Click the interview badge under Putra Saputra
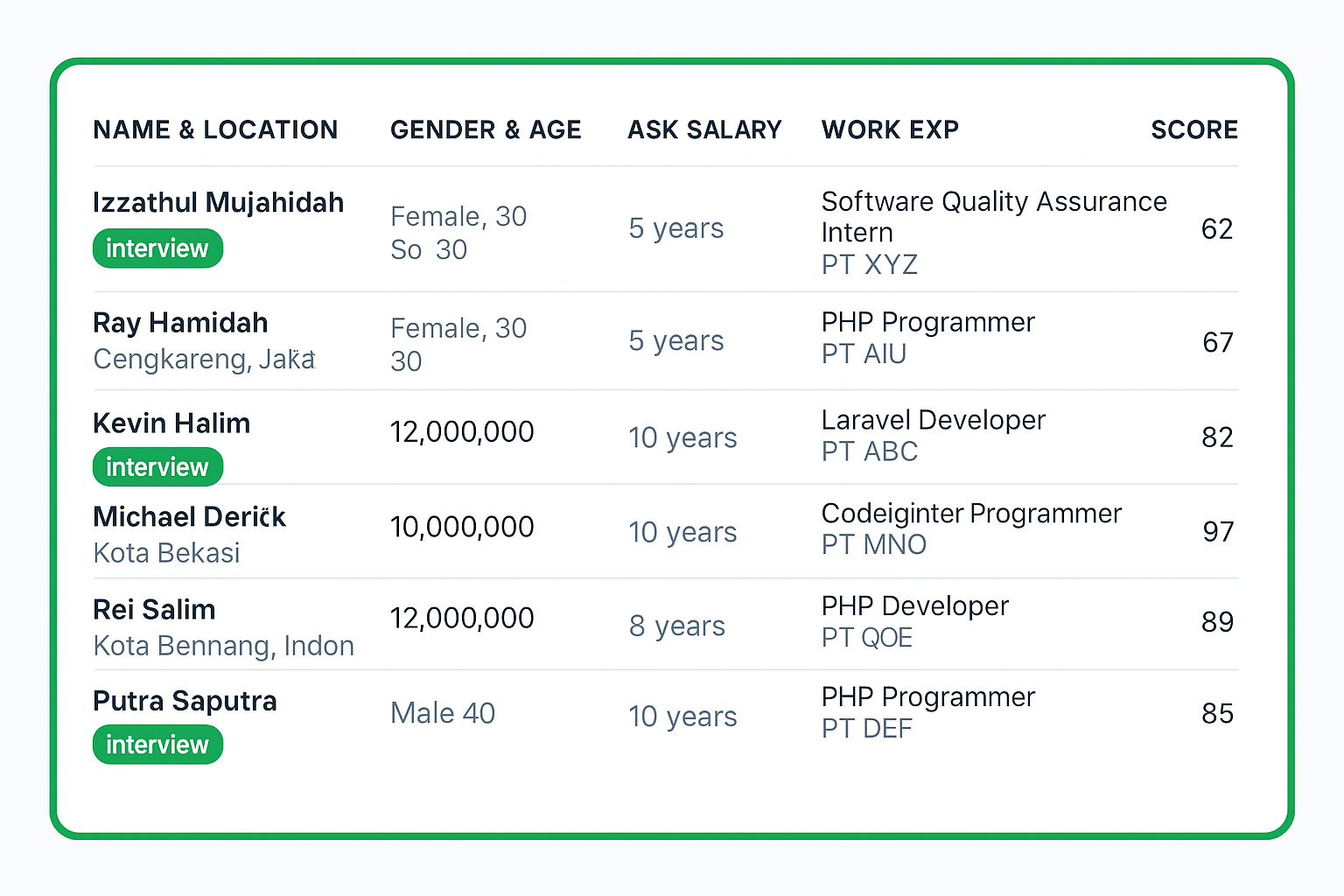Viewport: 1344px width, 896px height. coord(157,745)
